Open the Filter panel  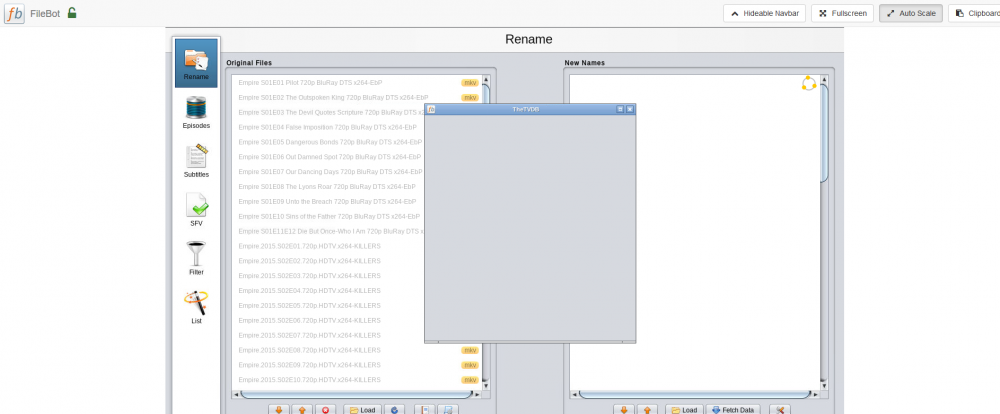coord(196,258)
